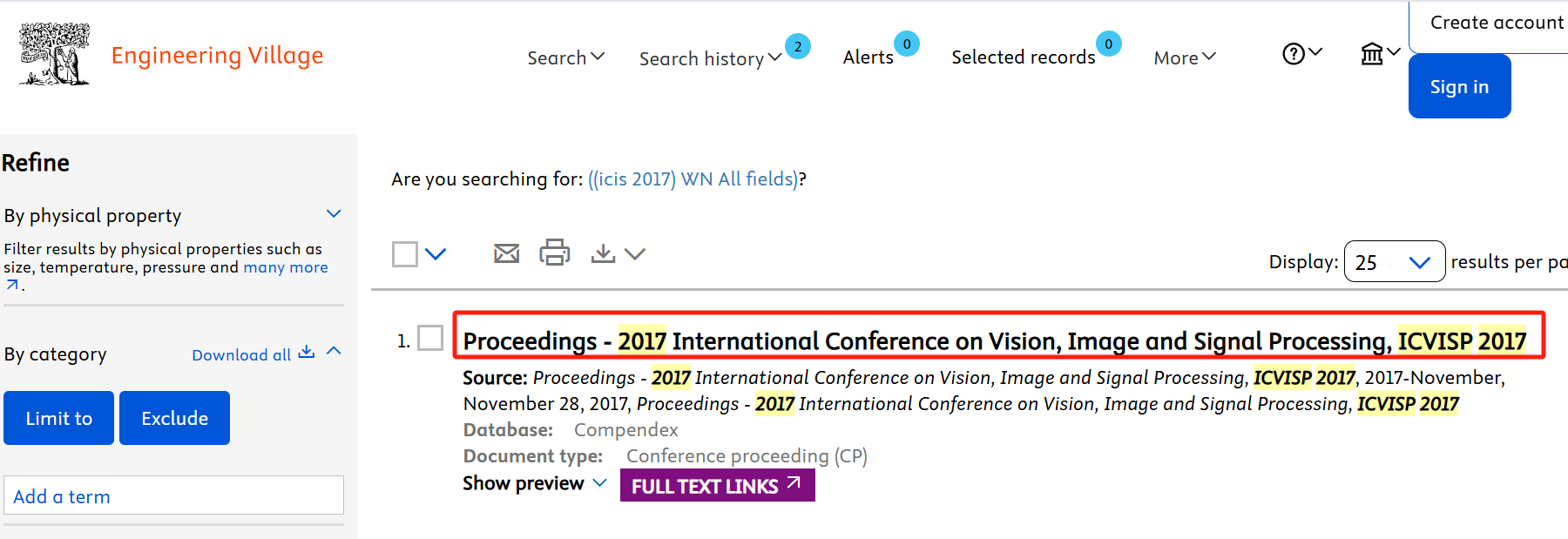Viewport: 1568px width, 539px height.
Task: Open the FULL TEXT LINKS button
Action: [x=717, y=486]
